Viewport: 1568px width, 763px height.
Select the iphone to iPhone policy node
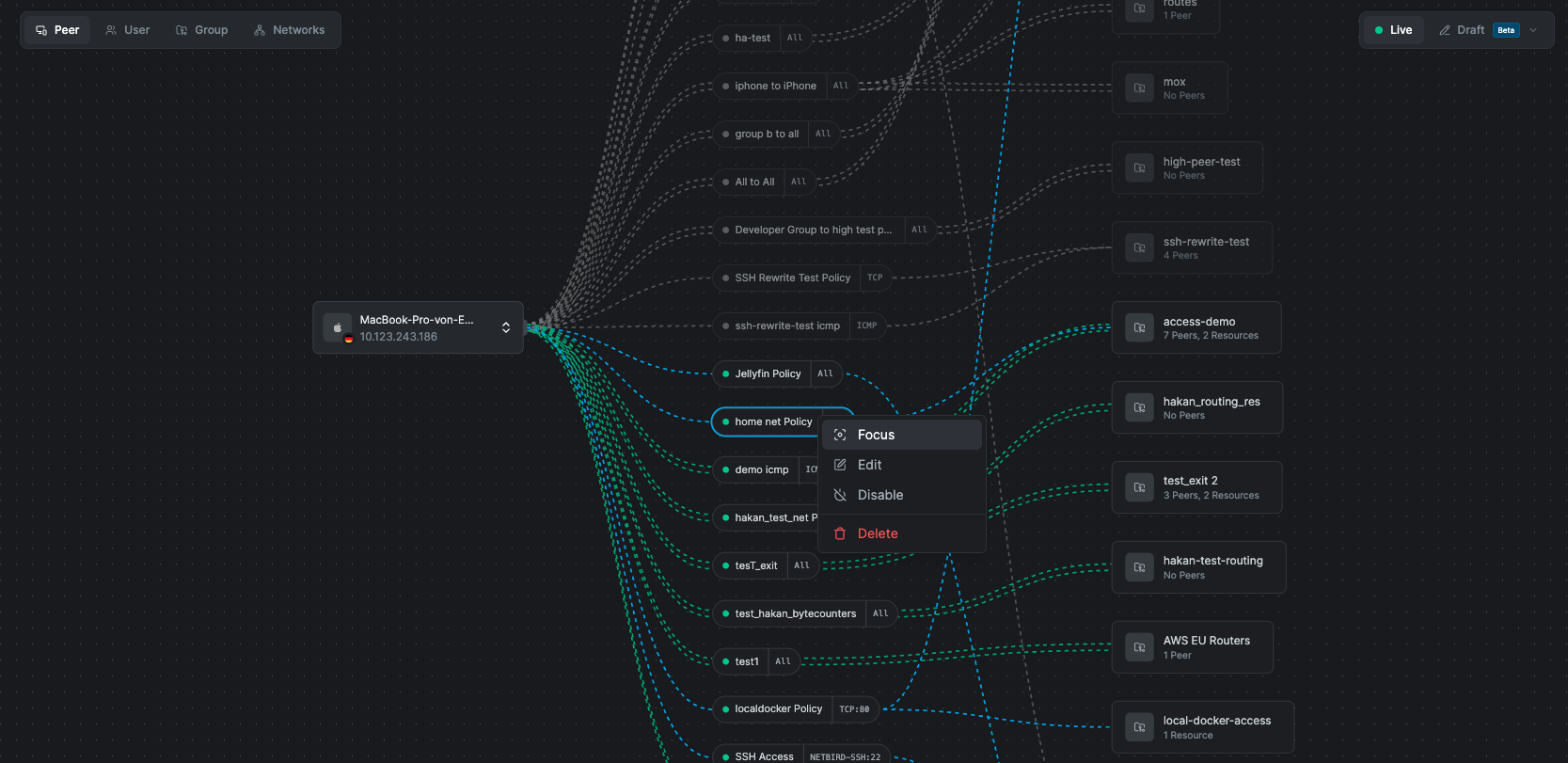(784, 86)
